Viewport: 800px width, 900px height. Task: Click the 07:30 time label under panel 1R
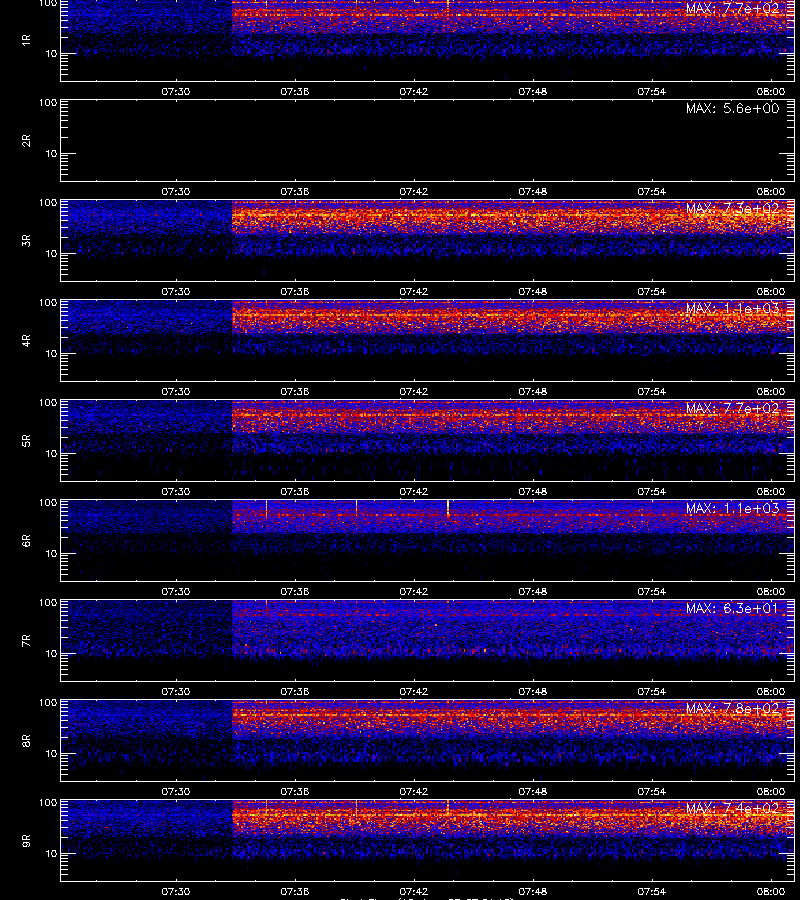tap(176, 91)
